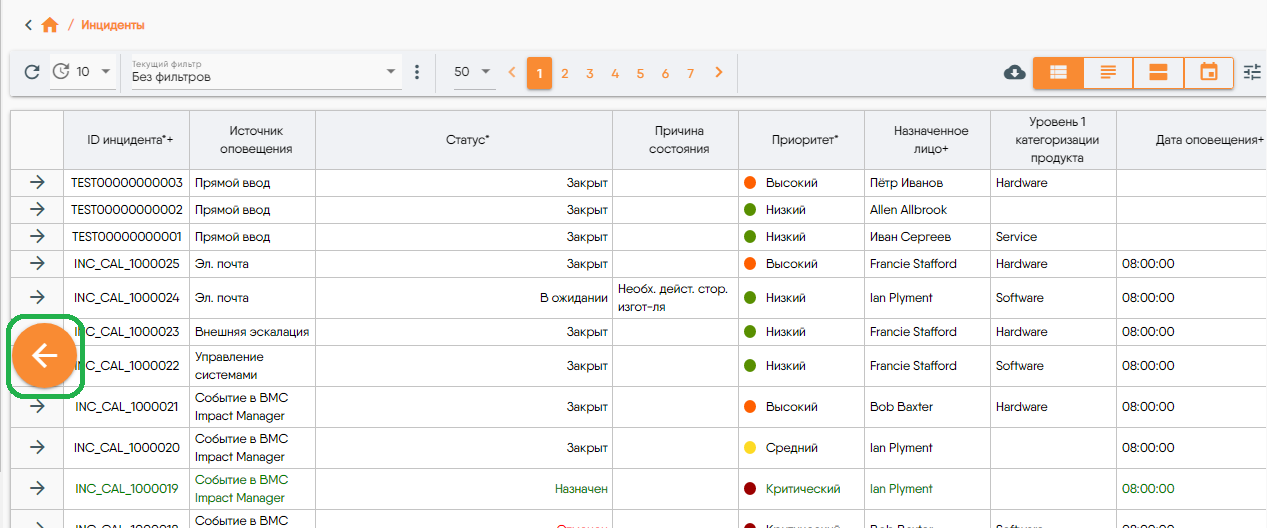This screenshot has height=528, width=1267.
Task: Open column settings tune icon
Action: [1252, 72]
